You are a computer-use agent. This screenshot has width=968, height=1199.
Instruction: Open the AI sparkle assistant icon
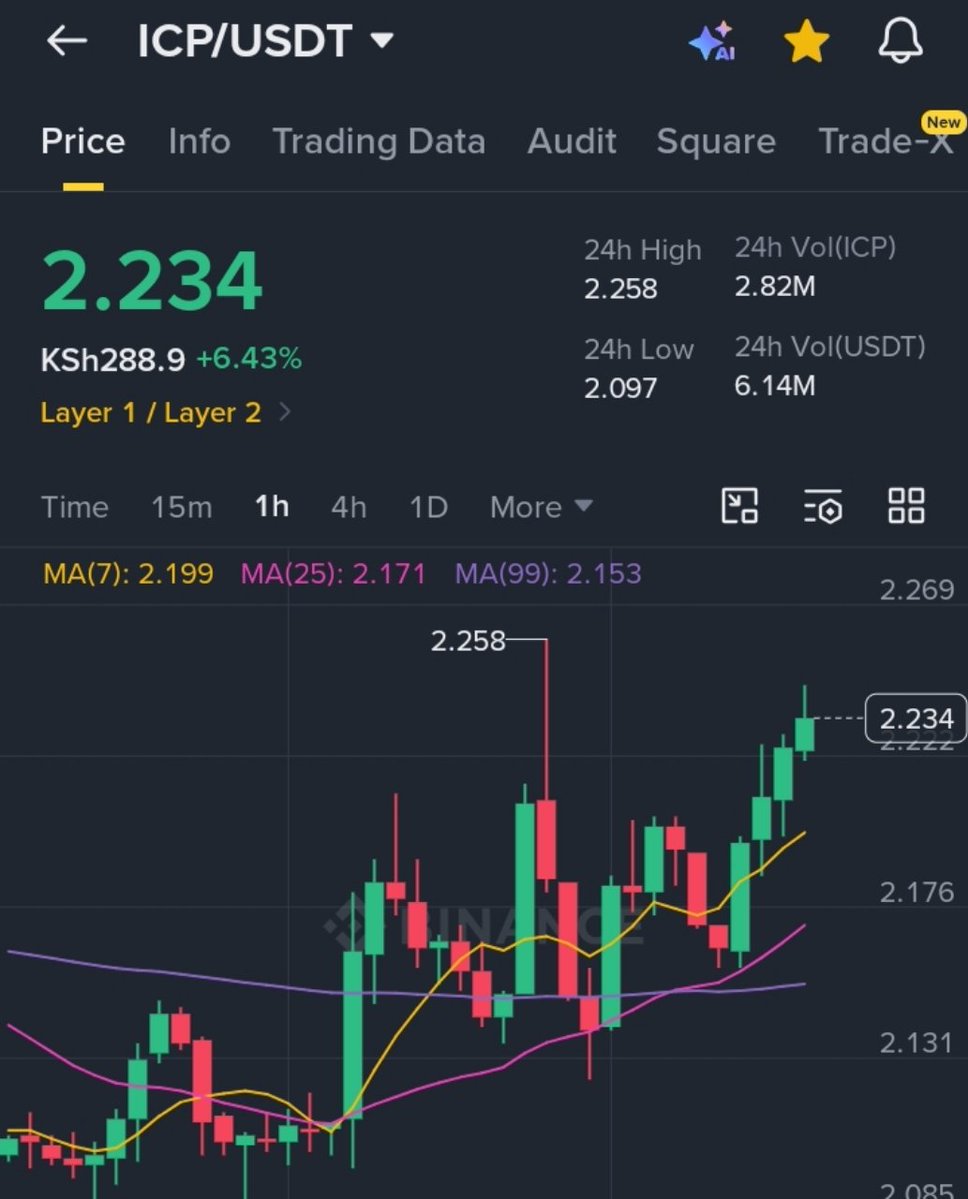point(712,41)
